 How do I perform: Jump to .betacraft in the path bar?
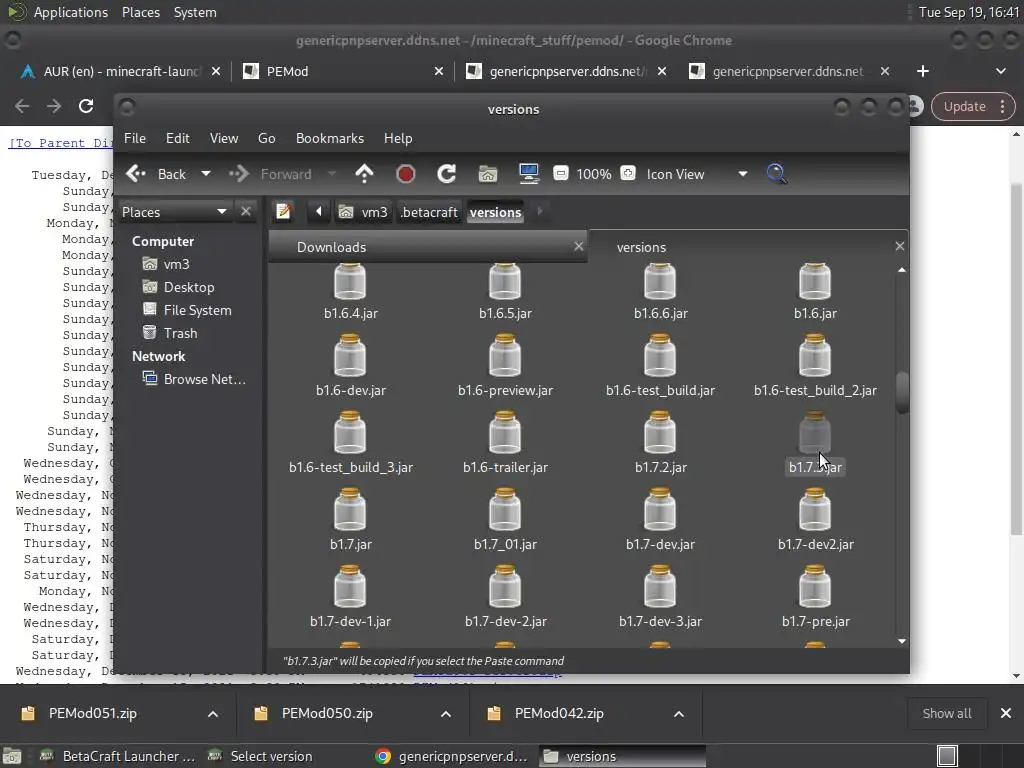click(x=428, y=212)
